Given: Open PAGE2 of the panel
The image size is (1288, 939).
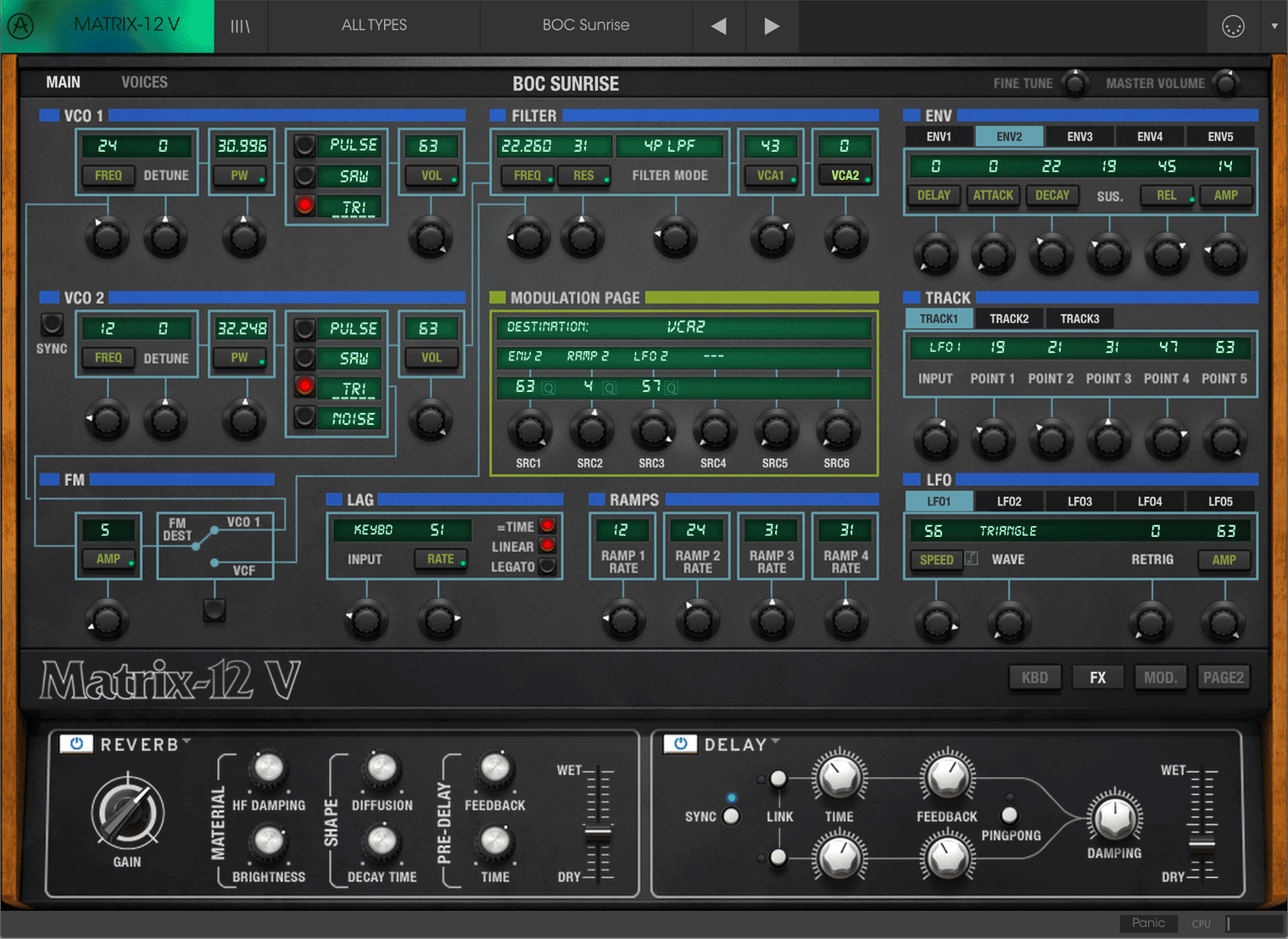Looking at the screenshot, I should (1224, 677).
